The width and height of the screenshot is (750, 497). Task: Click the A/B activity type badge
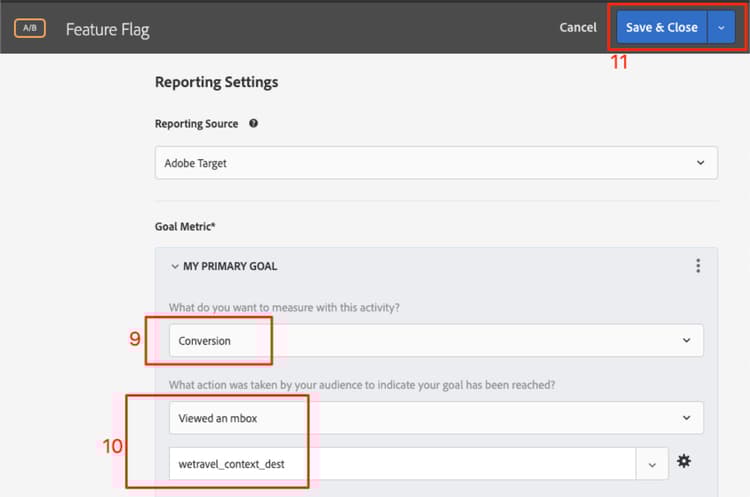30,28
